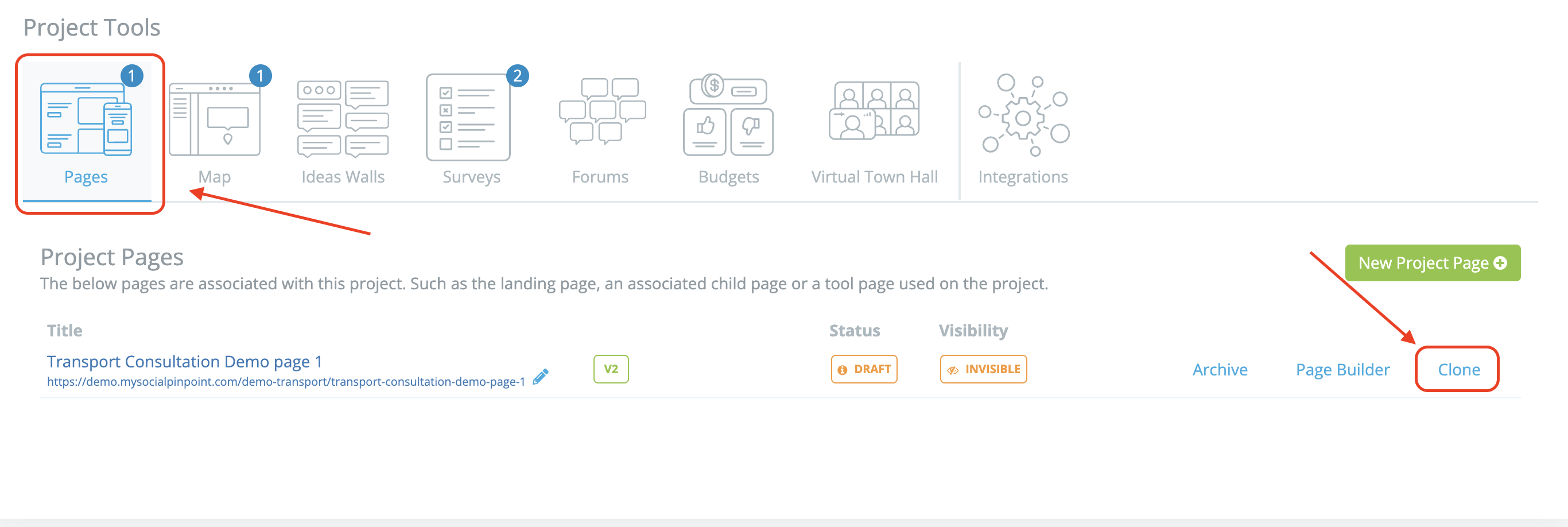The height and width of the screenshot is (527, 1568).
Task: Click the Visibility column header
Action: tap(973, 331)
